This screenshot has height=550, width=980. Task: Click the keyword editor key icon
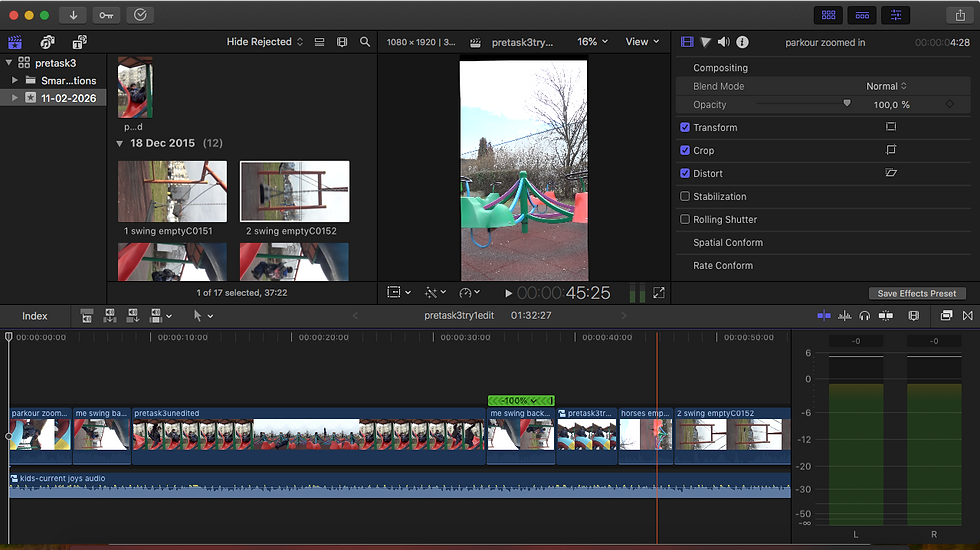[106, 15]
